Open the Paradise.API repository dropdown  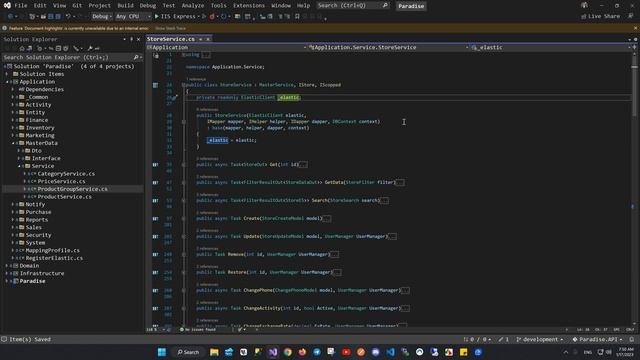[597, 339]
